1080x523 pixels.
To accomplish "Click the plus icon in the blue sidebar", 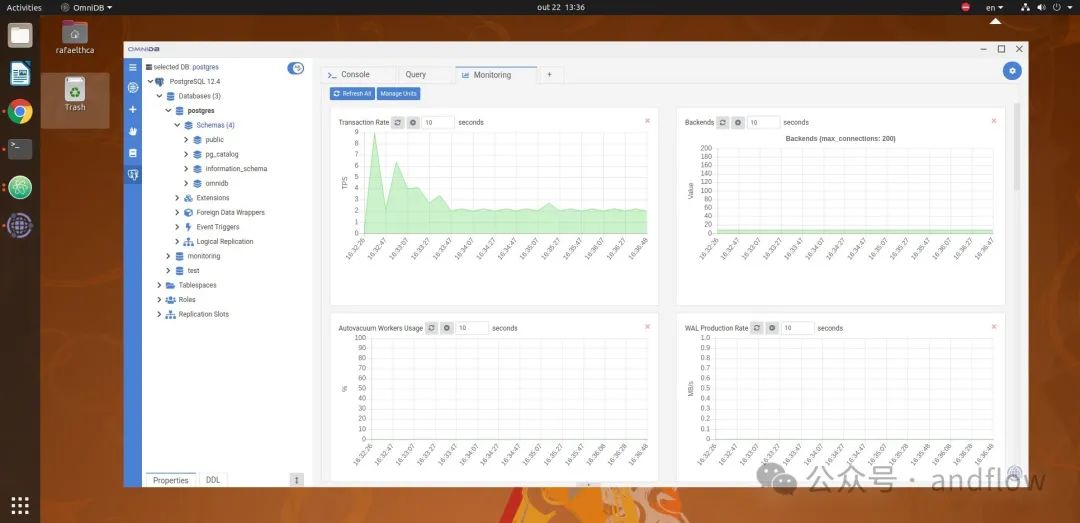I will tap(133, 110).
